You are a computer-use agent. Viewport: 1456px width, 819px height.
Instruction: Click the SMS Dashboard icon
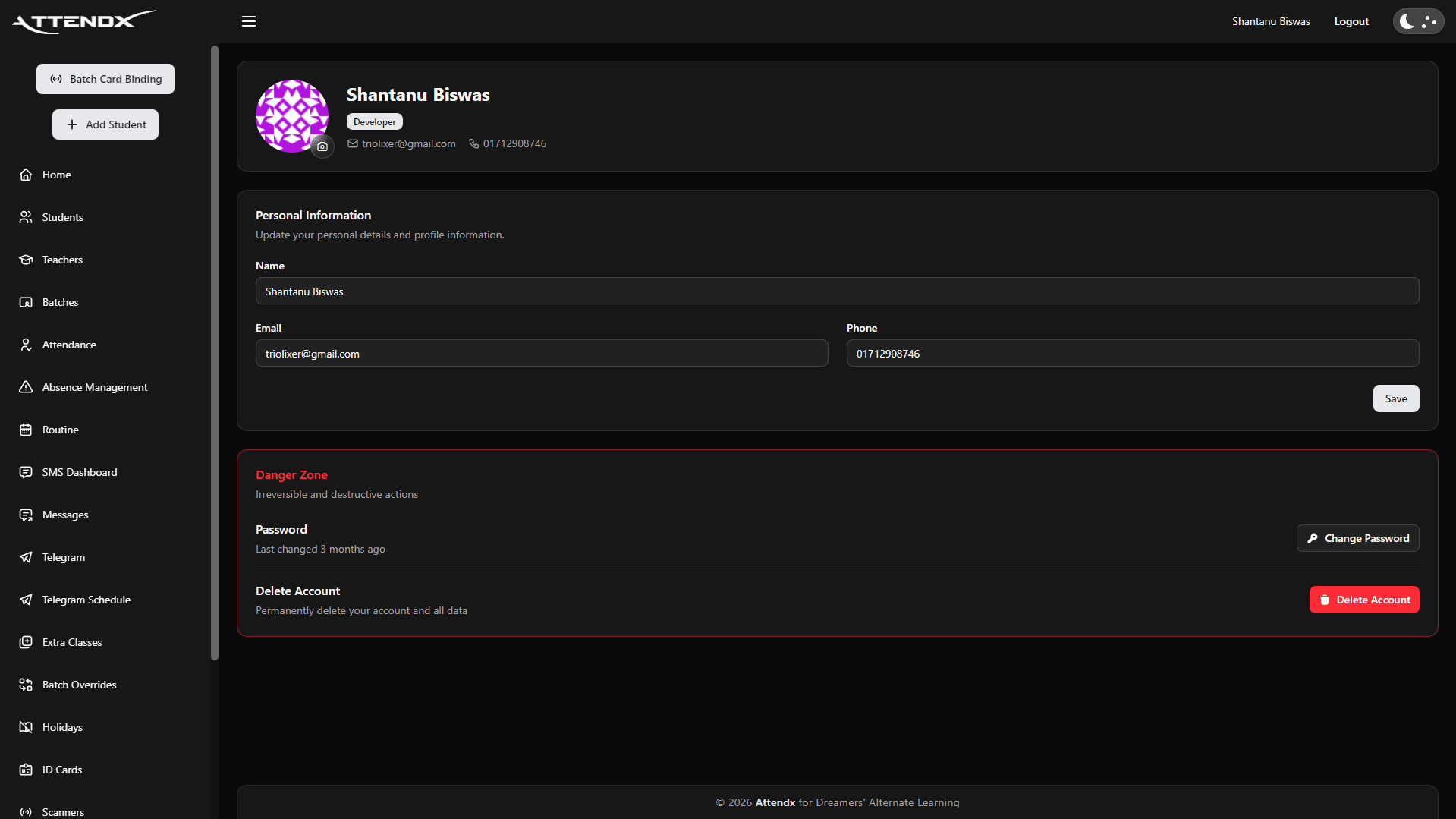[26, 472]
